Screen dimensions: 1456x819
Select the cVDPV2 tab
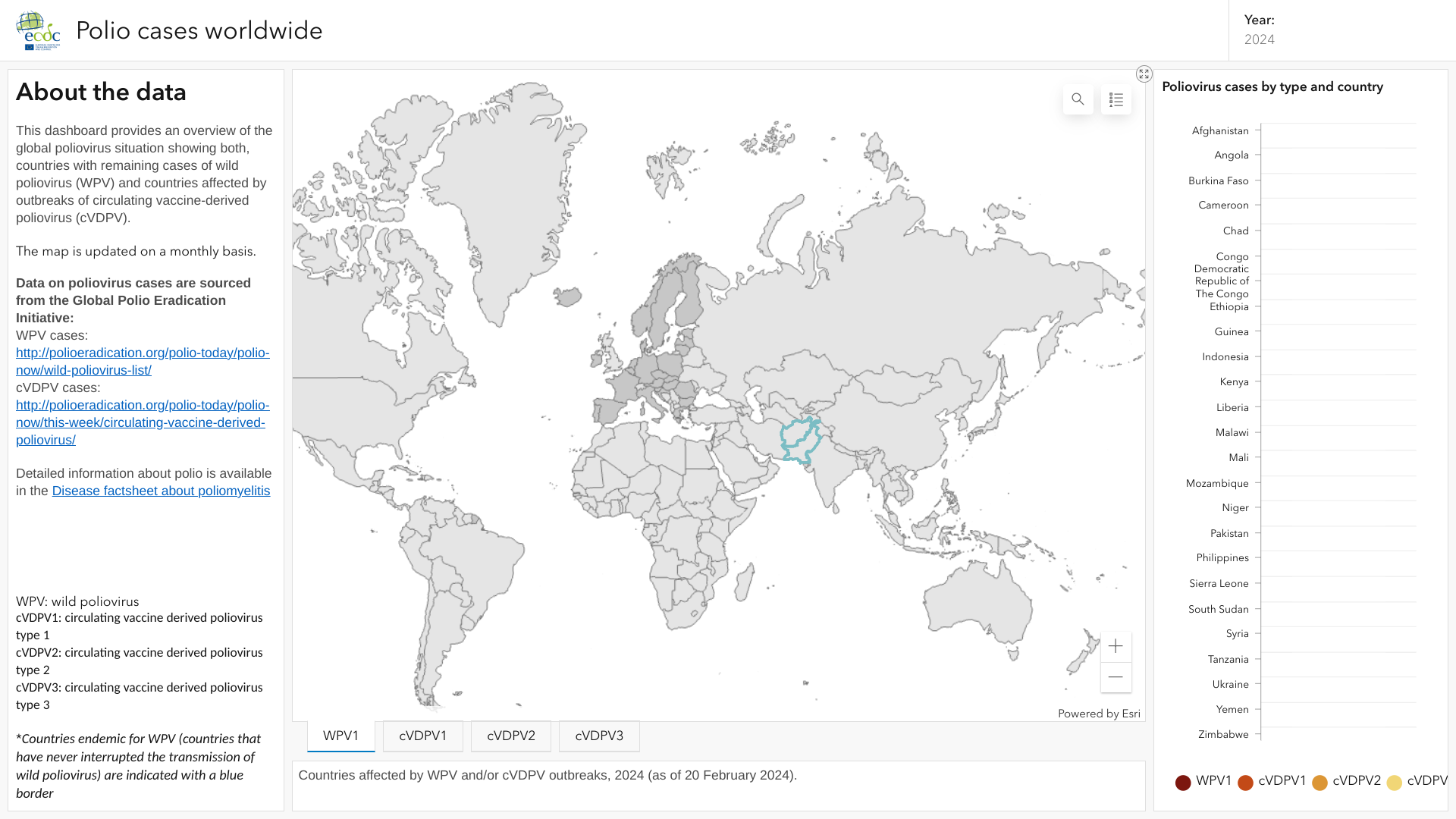tap(511, 736)
